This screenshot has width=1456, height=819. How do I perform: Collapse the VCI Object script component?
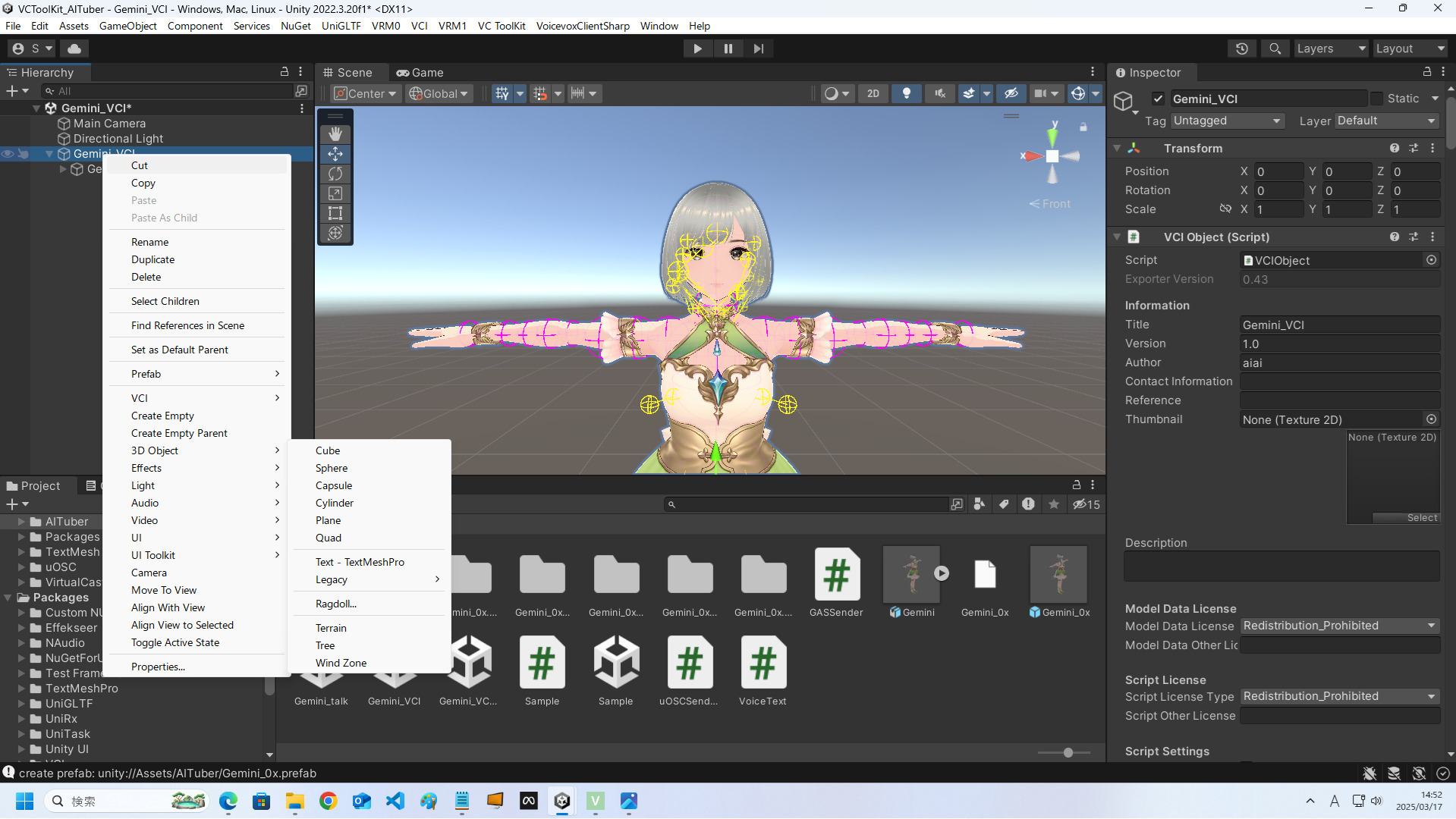(x=1117, y=237)
